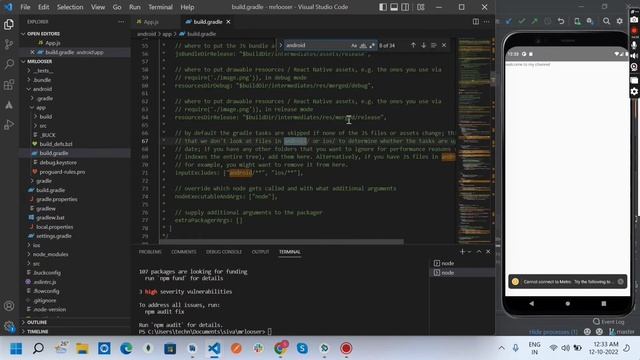Maximize the terminal panel size
640x360 pixels.
point(479,252)
